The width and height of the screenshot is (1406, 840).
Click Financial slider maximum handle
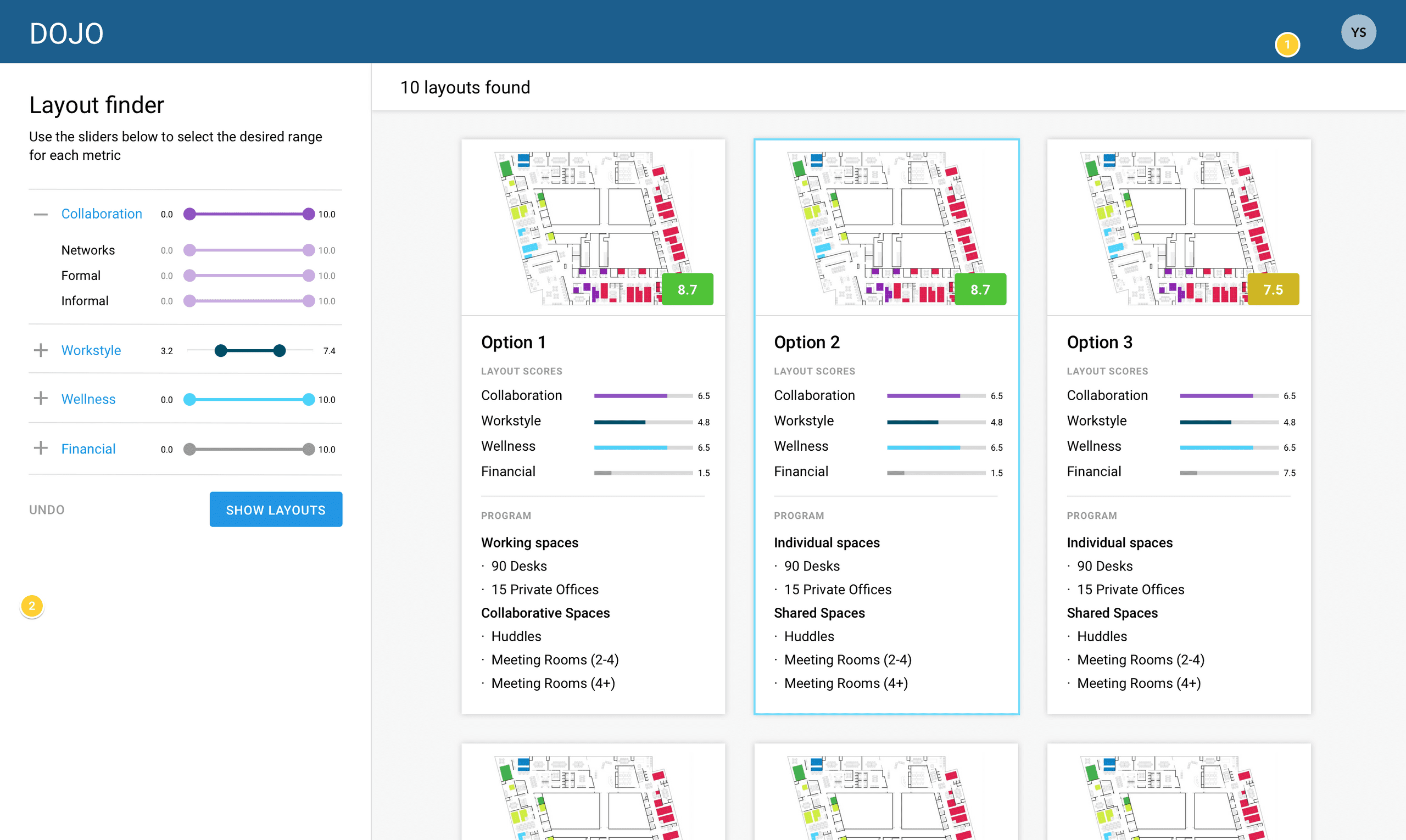[x=309, y=450]
